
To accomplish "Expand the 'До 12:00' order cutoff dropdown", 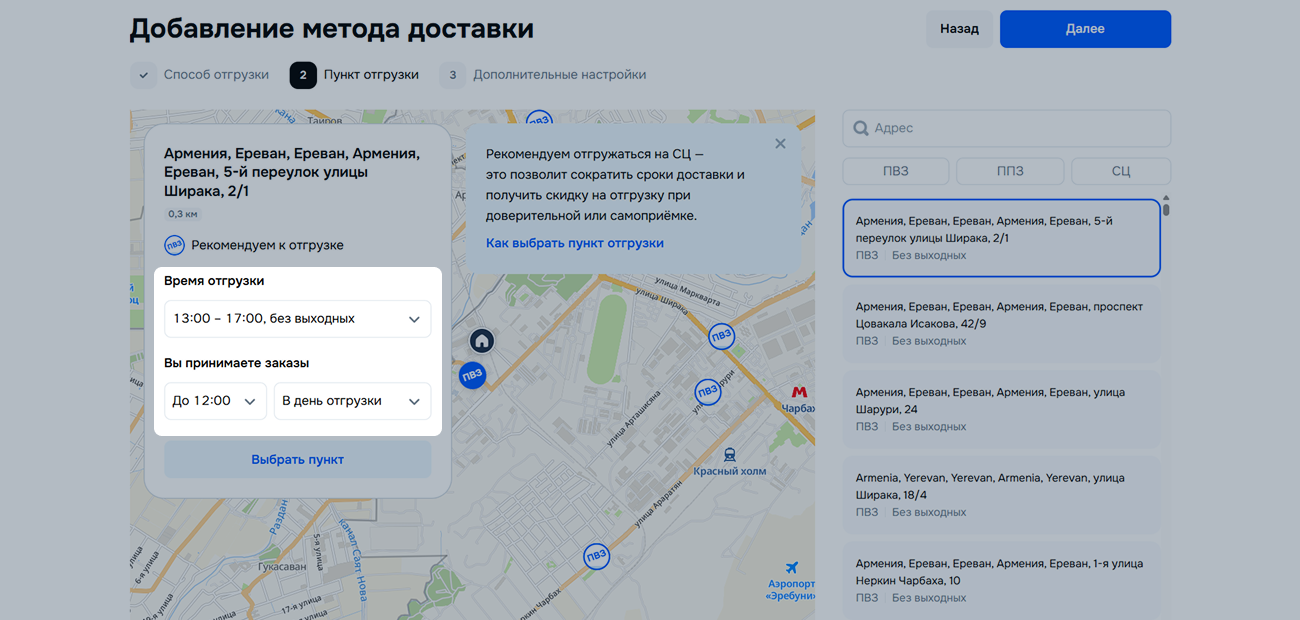I will tap(215, 401).
